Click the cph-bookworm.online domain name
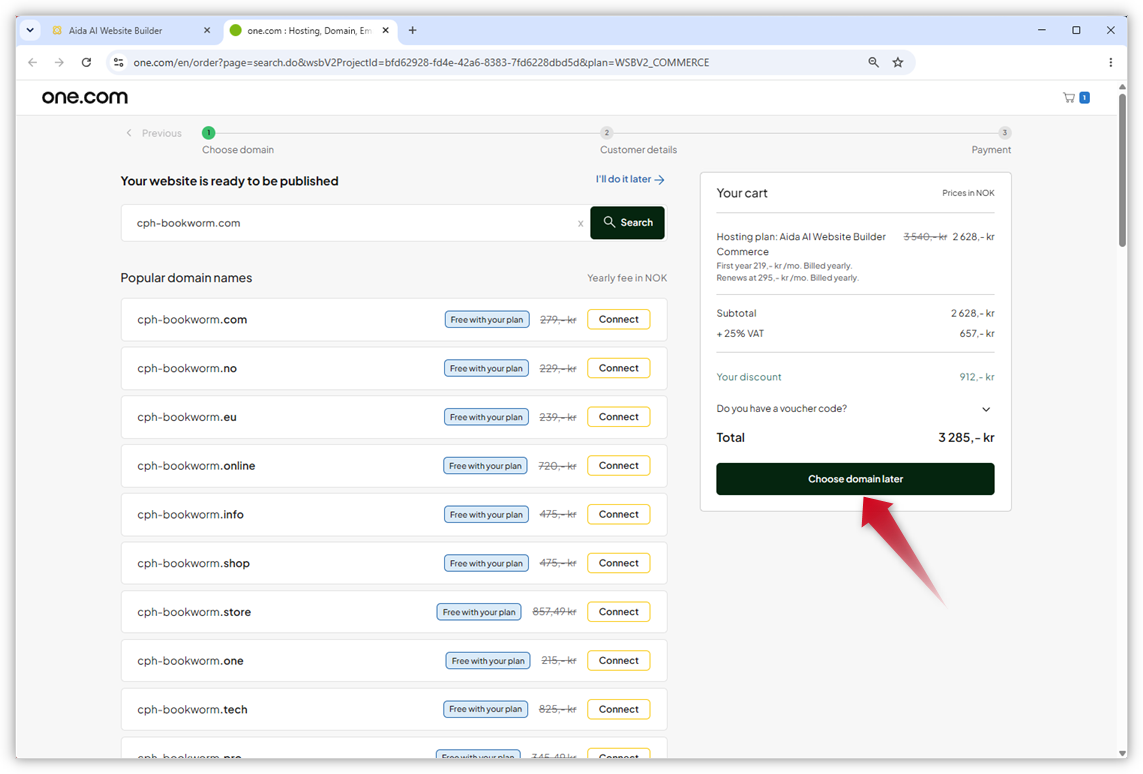Image resolution: width=1143 pixels, height=774 pixels. click(x=196, y=466)
